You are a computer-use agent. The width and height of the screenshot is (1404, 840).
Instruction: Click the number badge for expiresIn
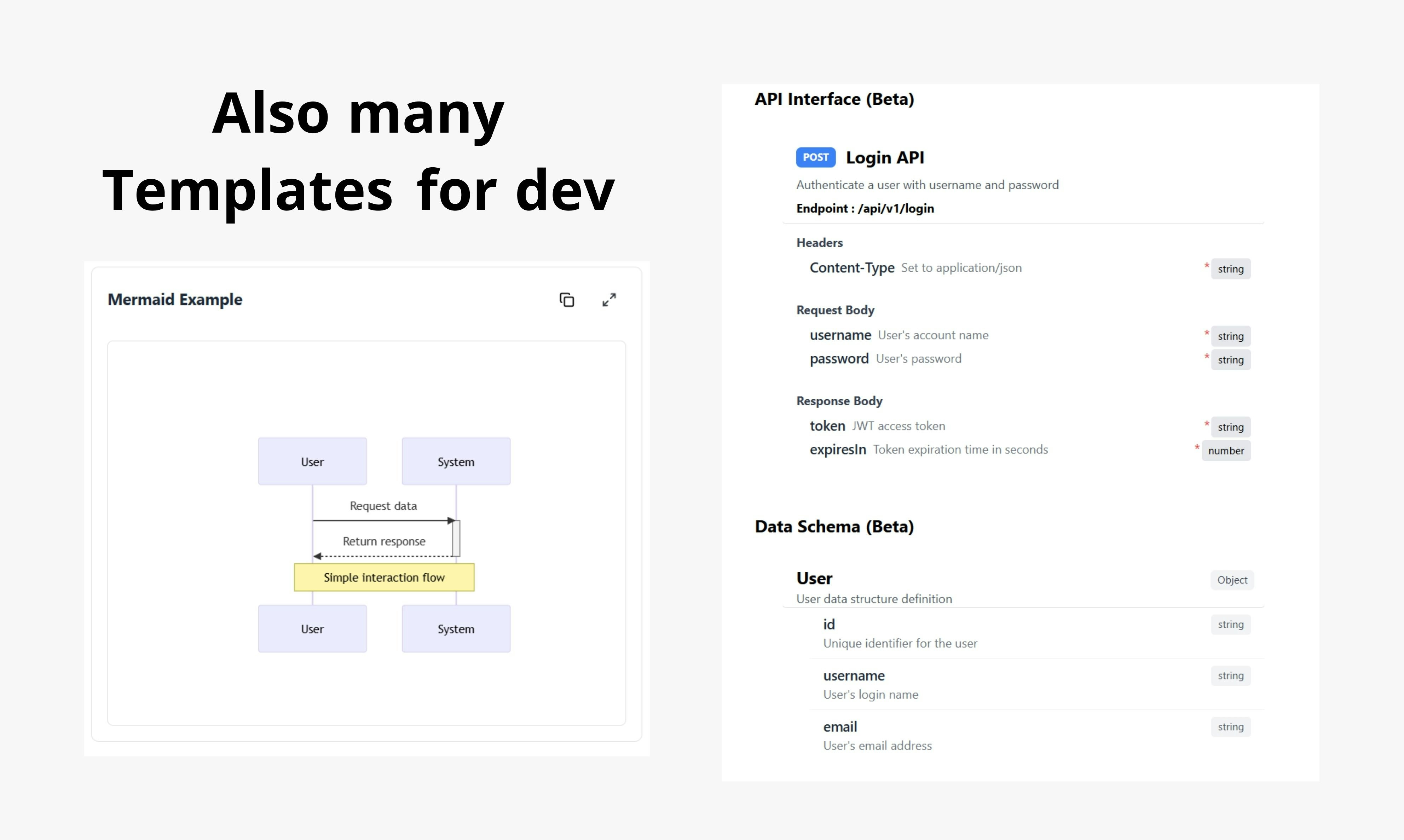(x=1226, y=451)
